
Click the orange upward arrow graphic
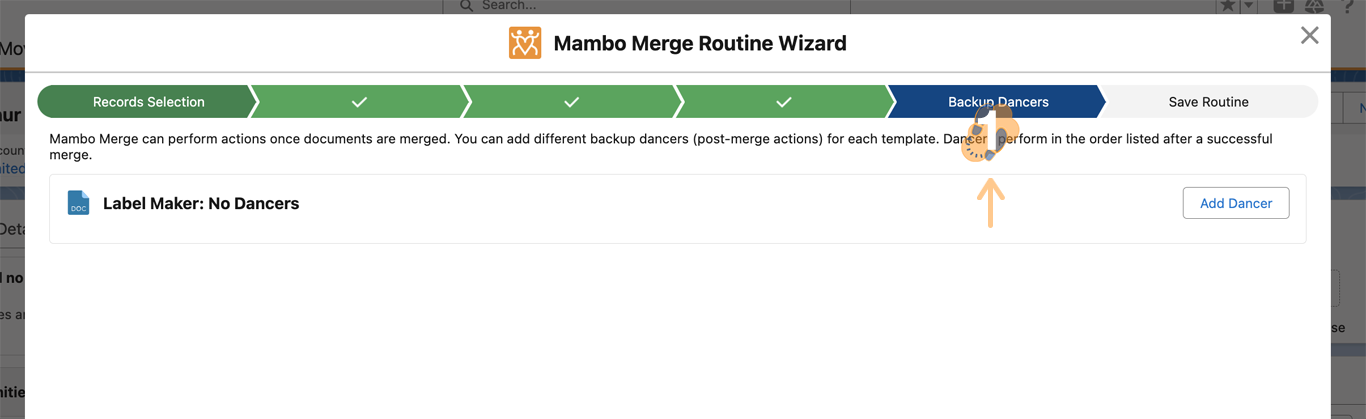click(x=990, y=204)
